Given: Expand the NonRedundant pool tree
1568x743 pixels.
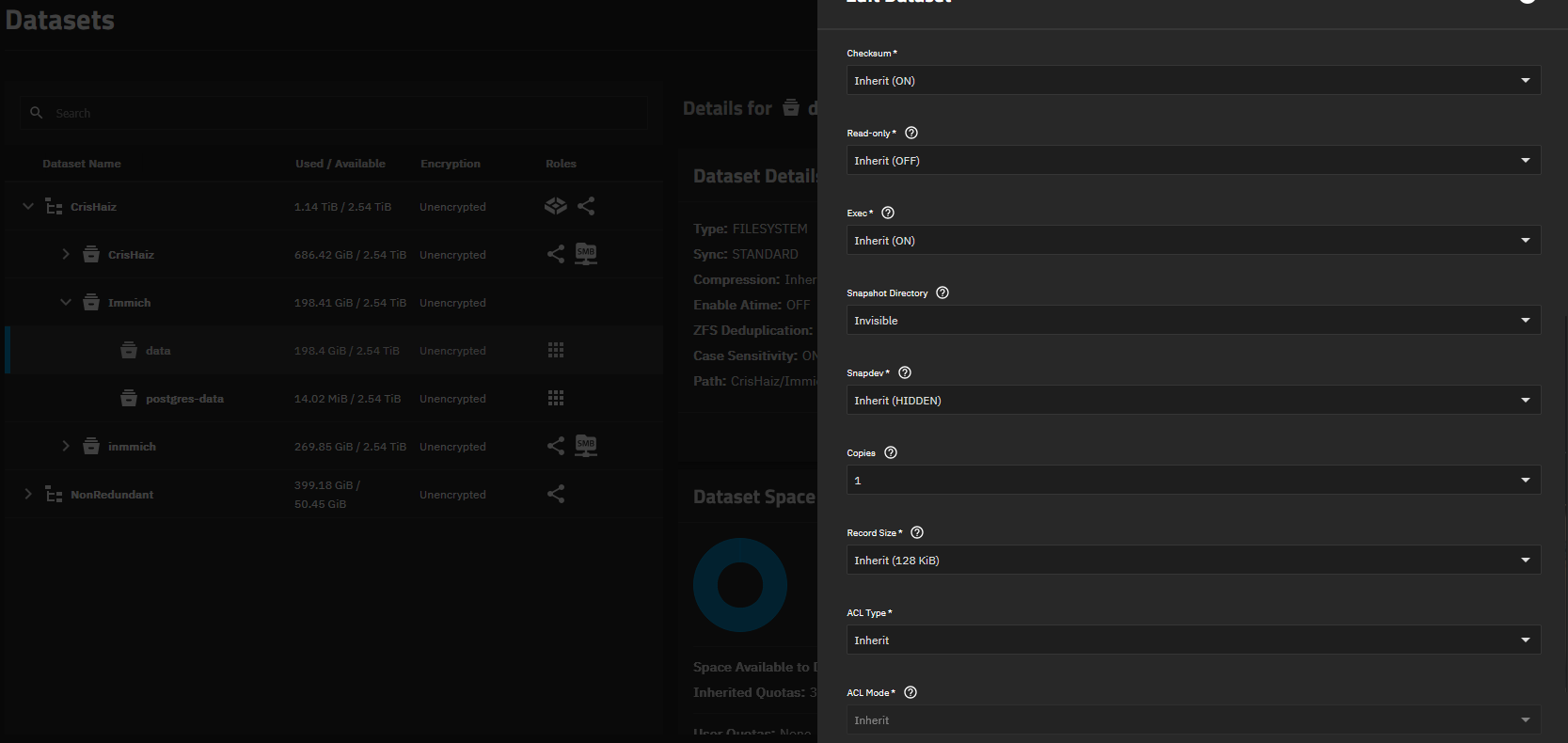Looking at the screenshot, I should (28, 495).
